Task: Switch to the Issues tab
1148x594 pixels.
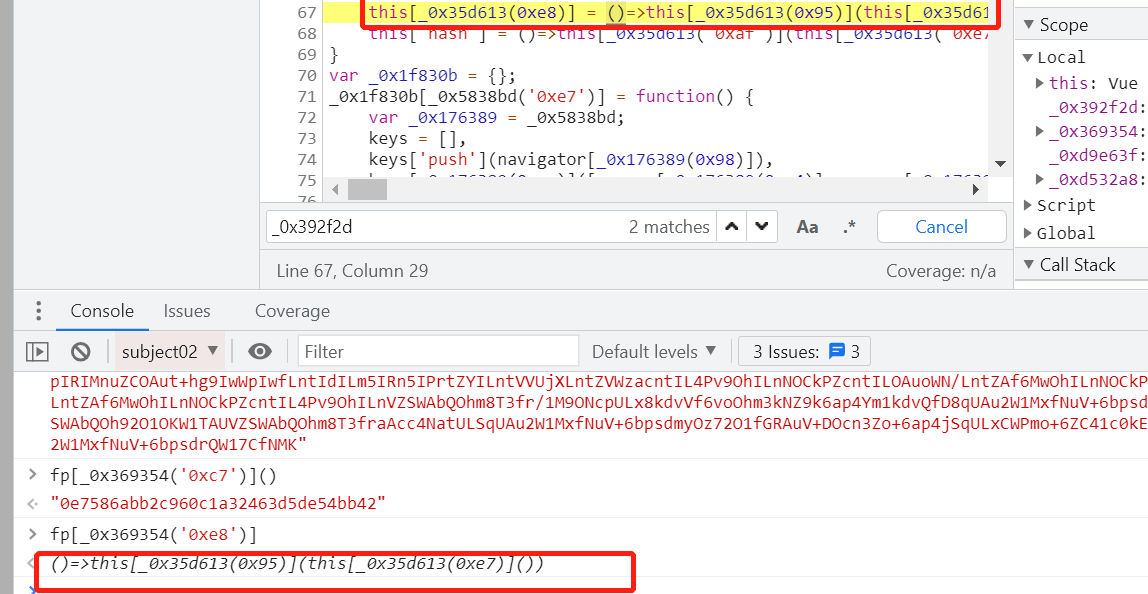Action: (187, 311)
